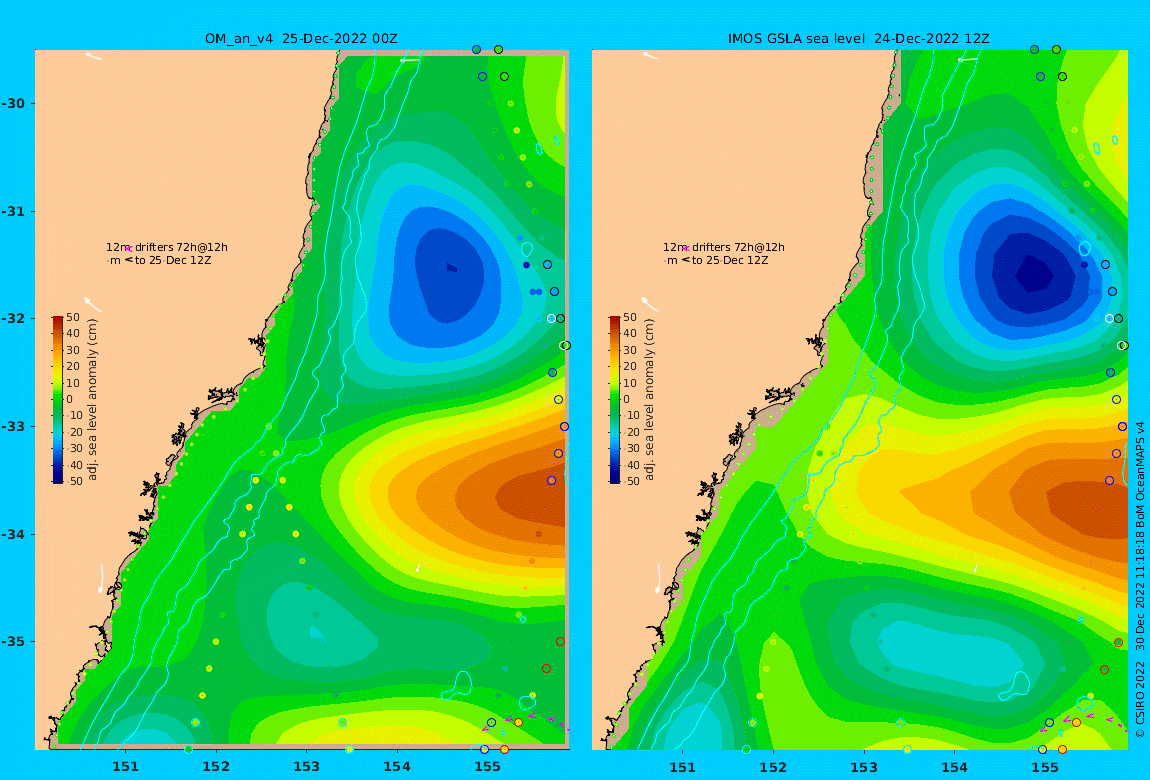Click 'adj. sea level anomaly (cm)' label in right map

[x=649, y=400]
